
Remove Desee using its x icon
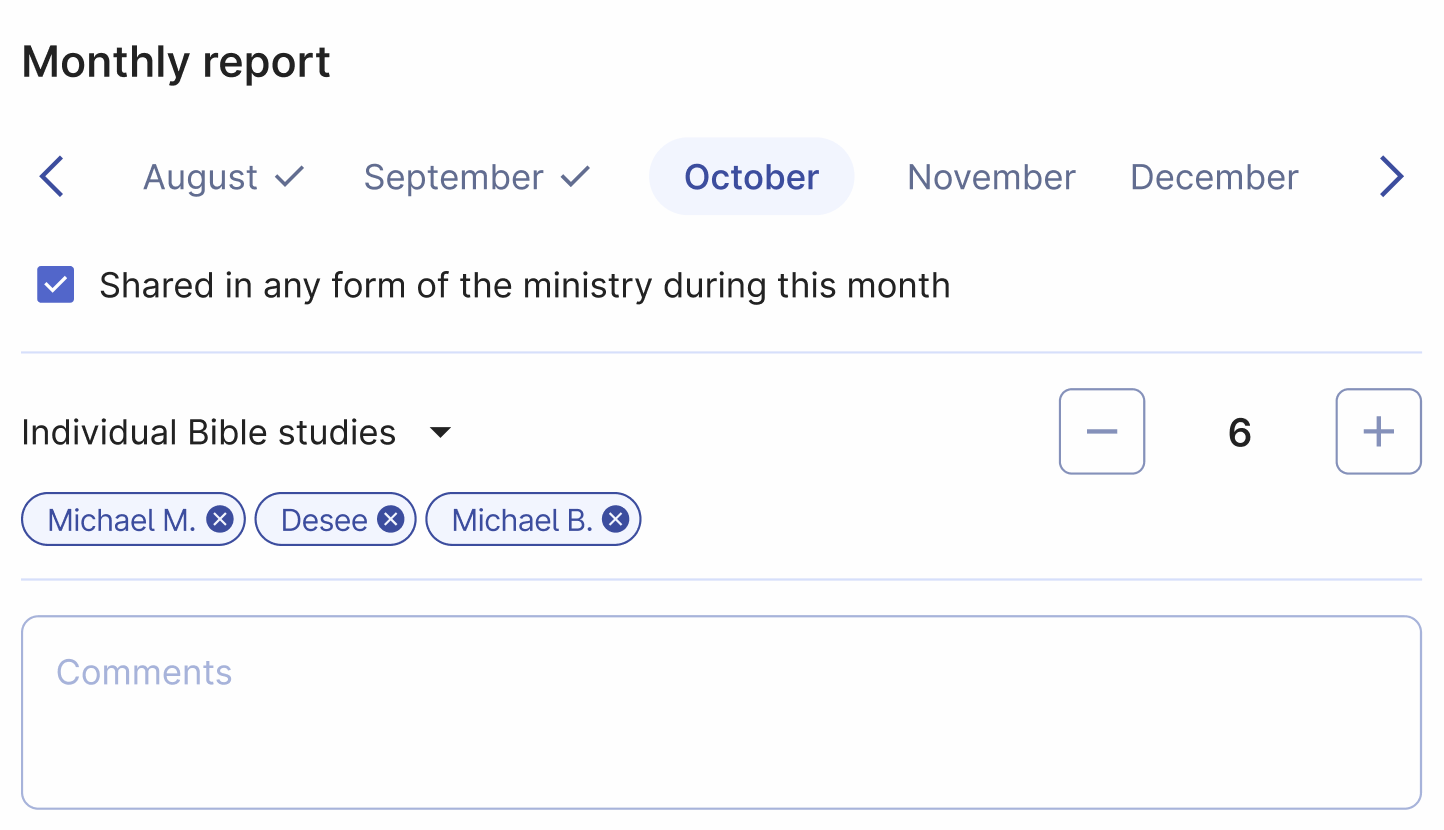[391, 518]
